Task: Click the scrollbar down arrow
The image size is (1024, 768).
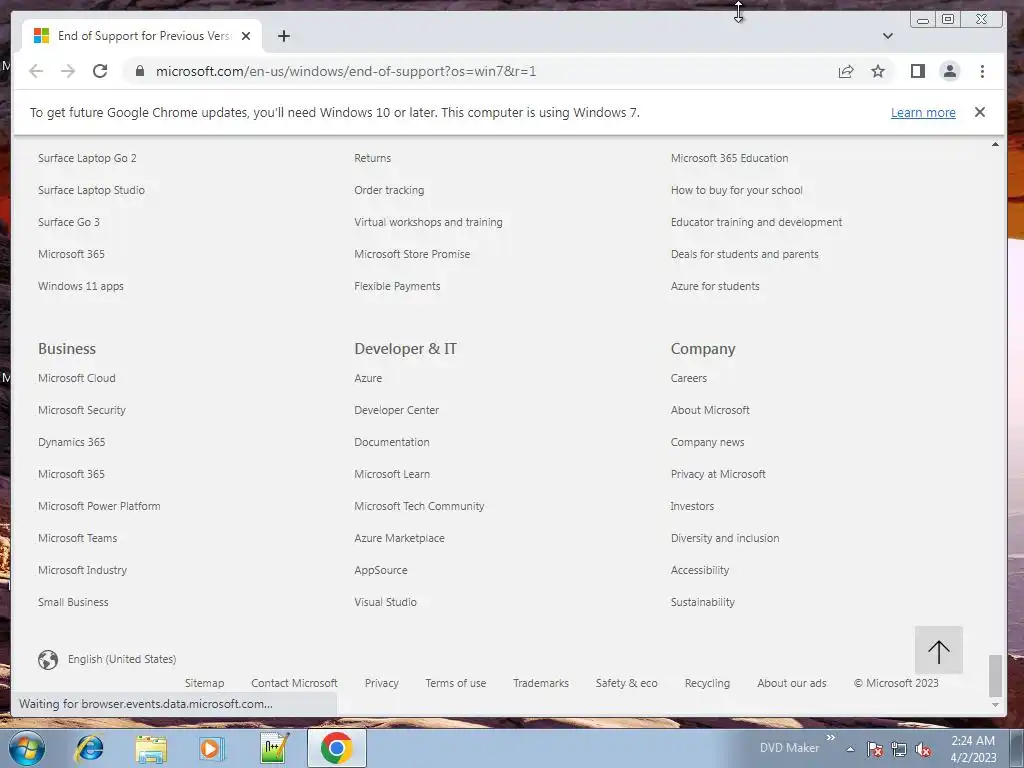Action: click(x=995, y=705)
